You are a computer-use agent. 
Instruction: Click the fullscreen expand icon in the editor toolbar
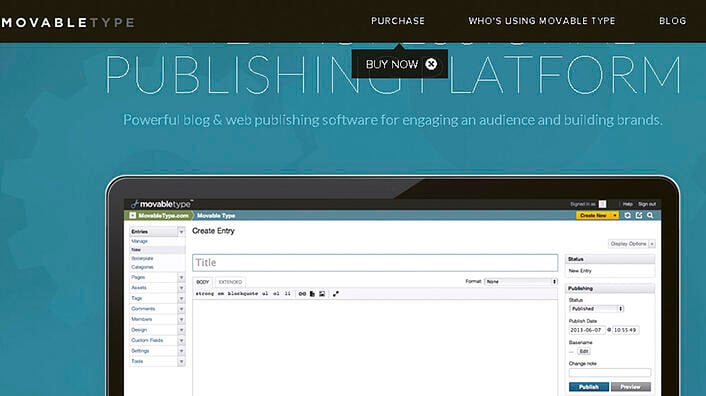click(x=336, y=294)
